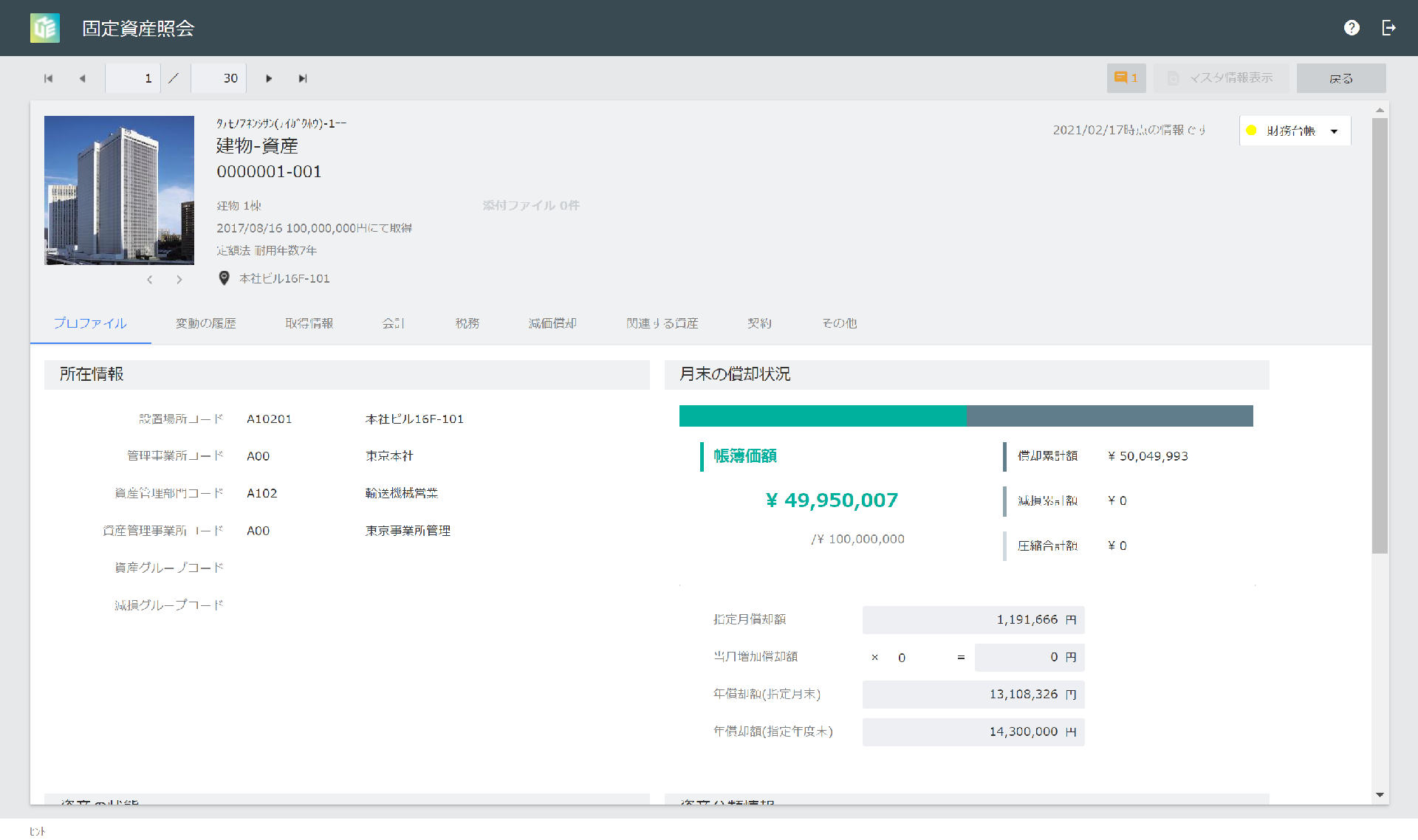Select the page number input showing 1
1418x840 pixels.
click(x=133, y=78)
